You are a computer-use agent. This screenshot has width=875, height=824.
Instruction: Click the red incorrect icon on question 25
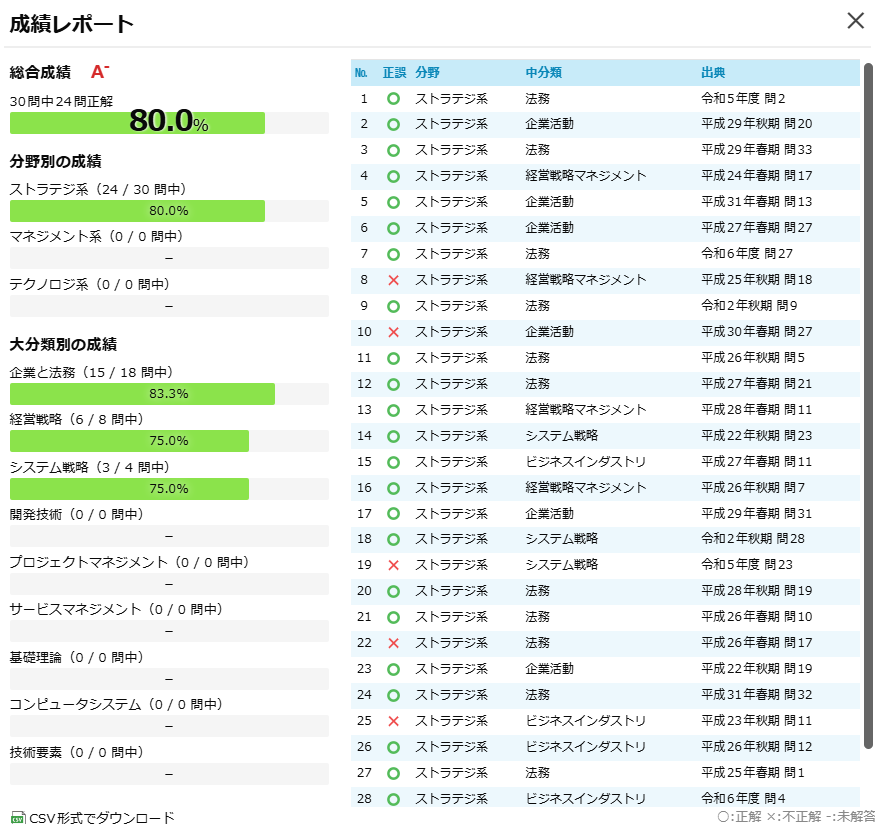(394, 720)
